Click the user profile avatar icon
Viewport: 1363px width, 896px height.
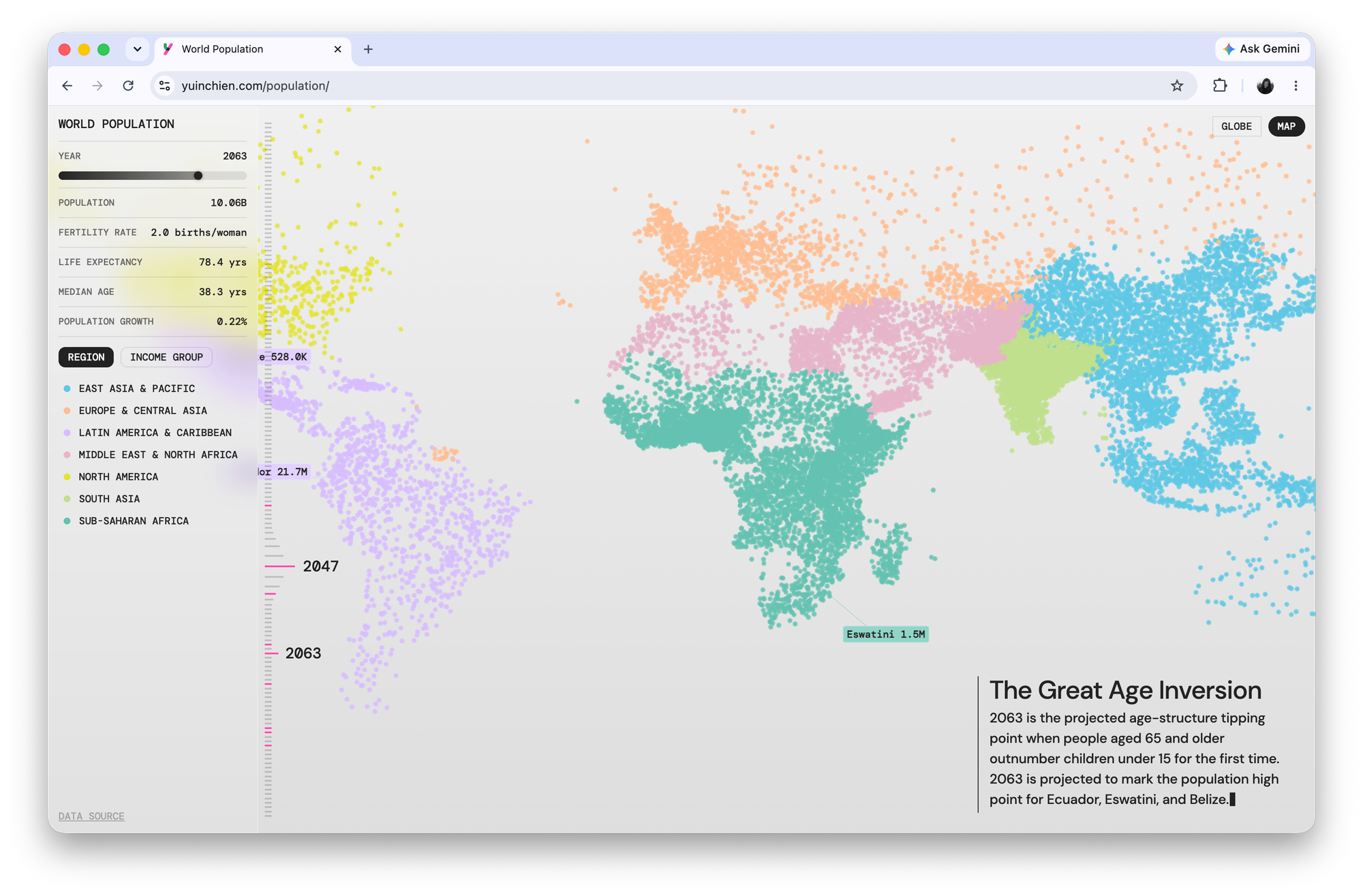1265,86
